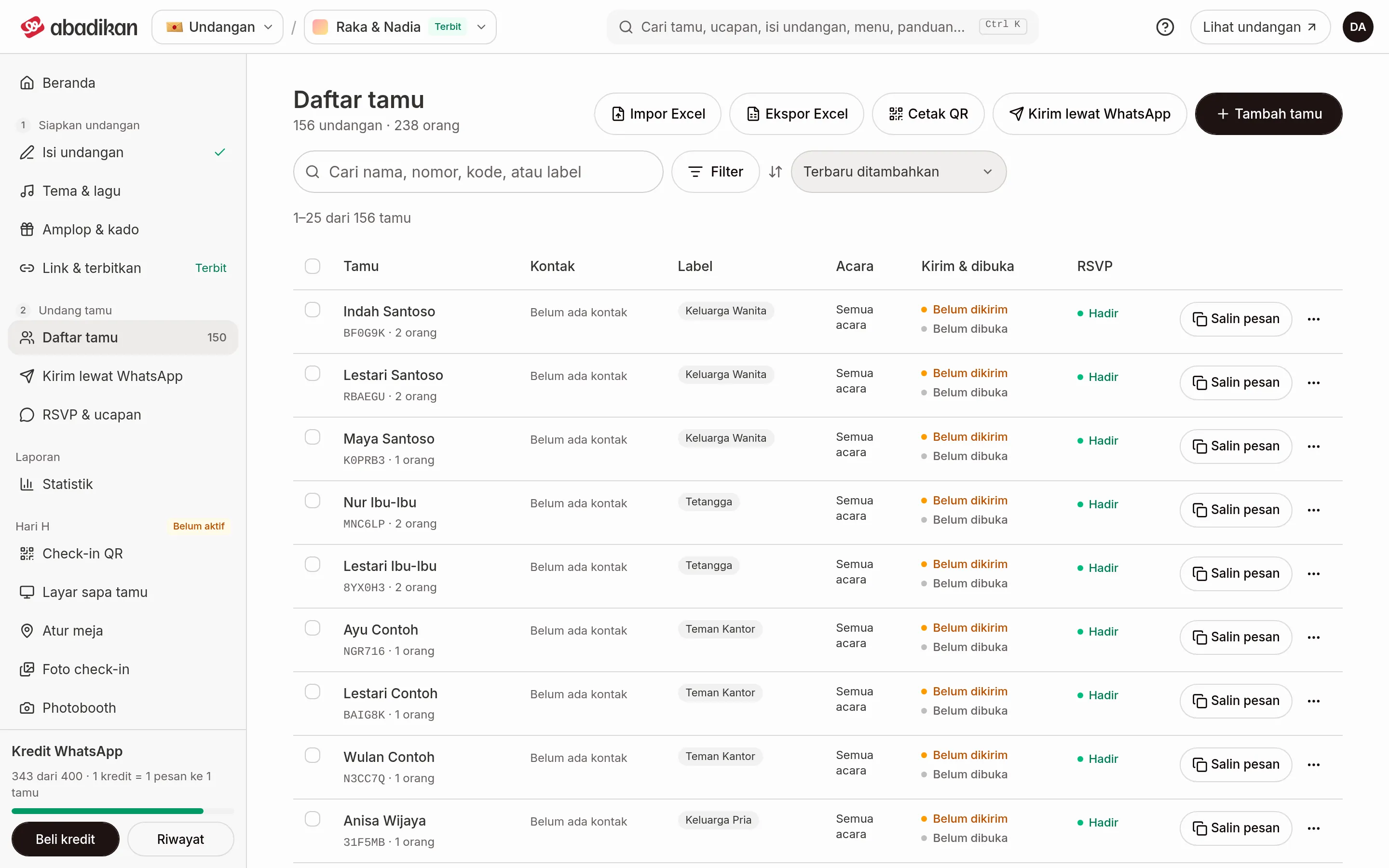Click the DA user avatar

tap(1358, 27)
